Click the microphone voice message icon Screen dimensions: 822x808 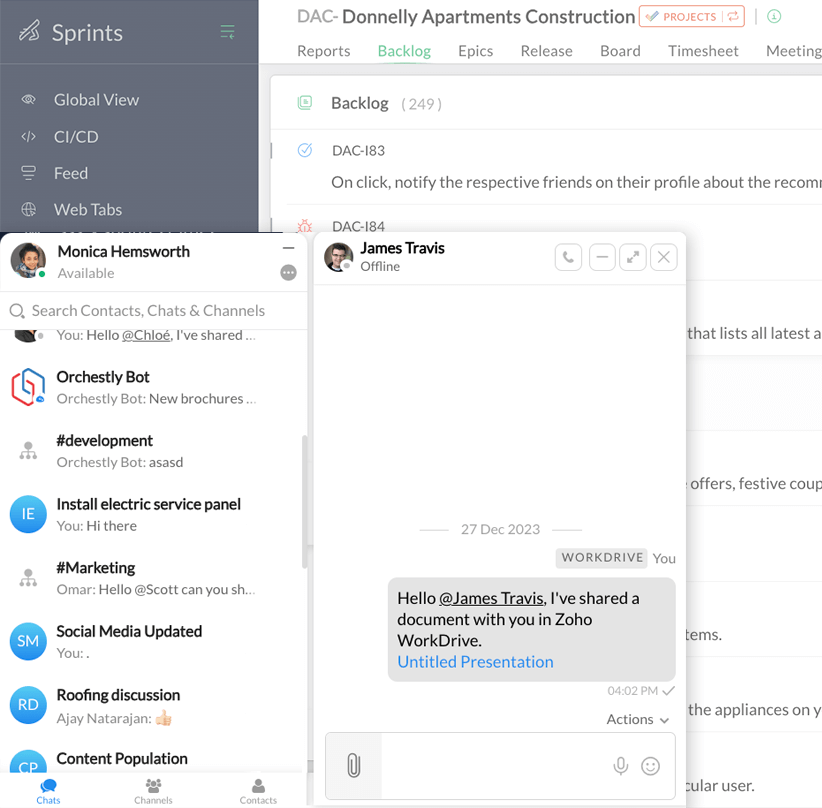[x=621, y=766]
